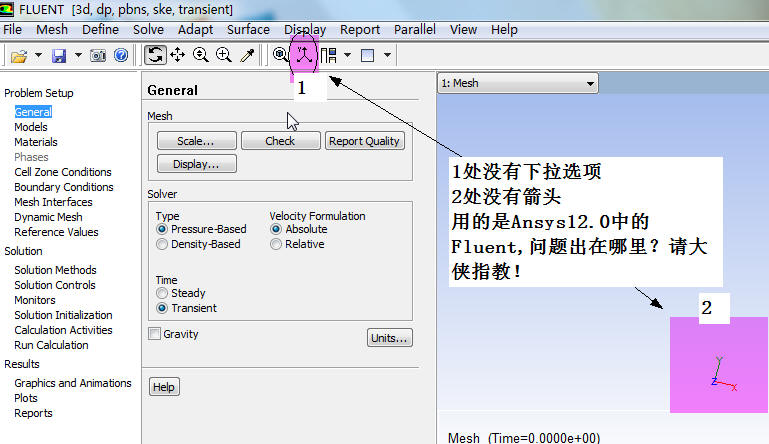Image resolution: width=769 pixels, height=444 pixels.
Task: Open Boundary Conditions task page
Action: pos(64,187)
